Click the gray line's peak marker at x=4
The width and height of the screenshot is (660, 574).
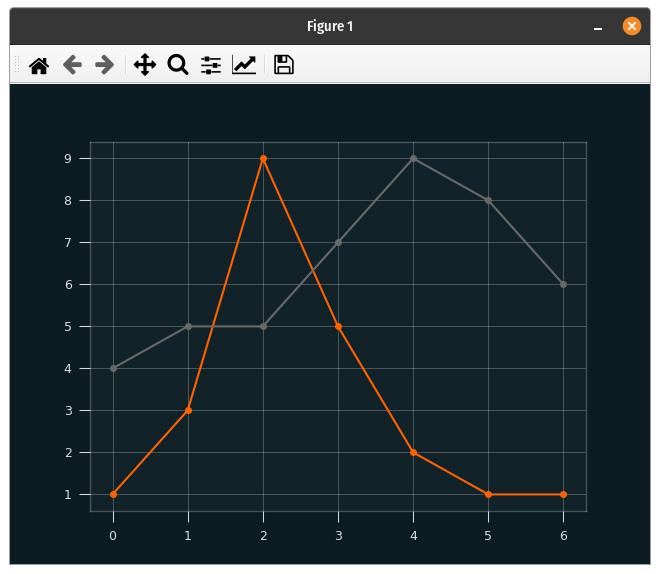tap(413, 159)
